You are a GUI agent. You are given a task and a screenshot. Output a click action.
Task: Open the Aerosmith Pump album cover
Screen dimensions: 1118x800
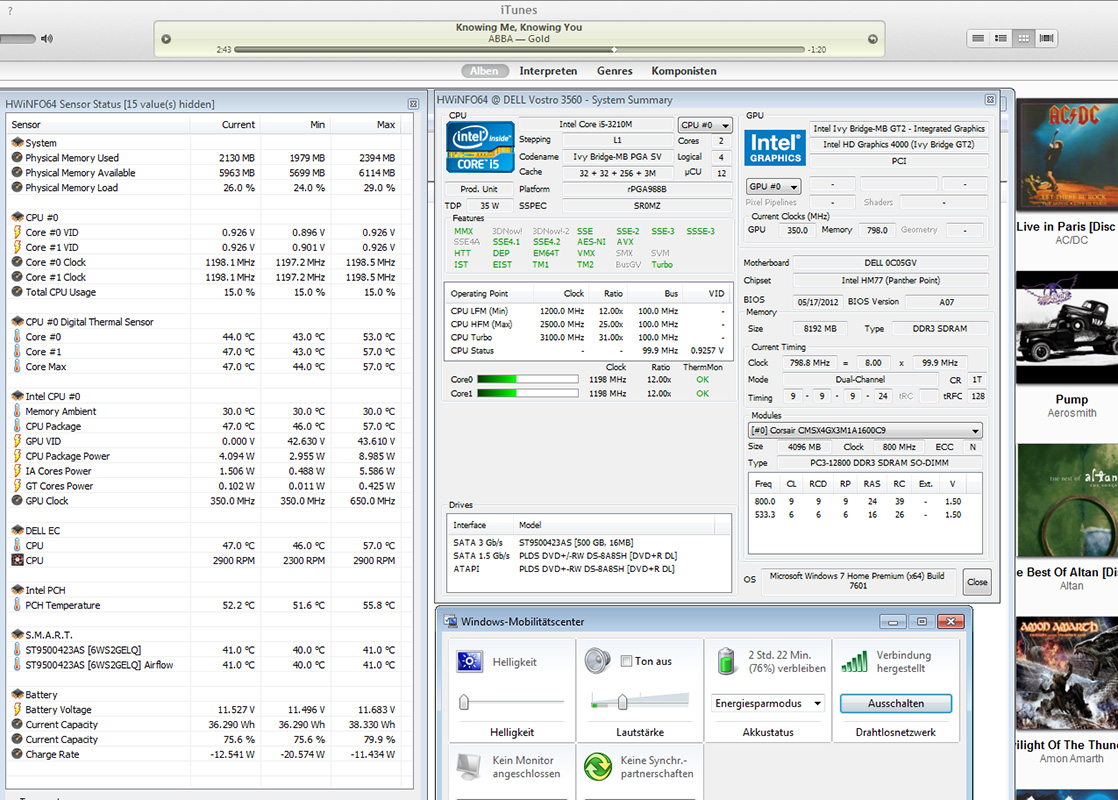(x=1067, y=327)
